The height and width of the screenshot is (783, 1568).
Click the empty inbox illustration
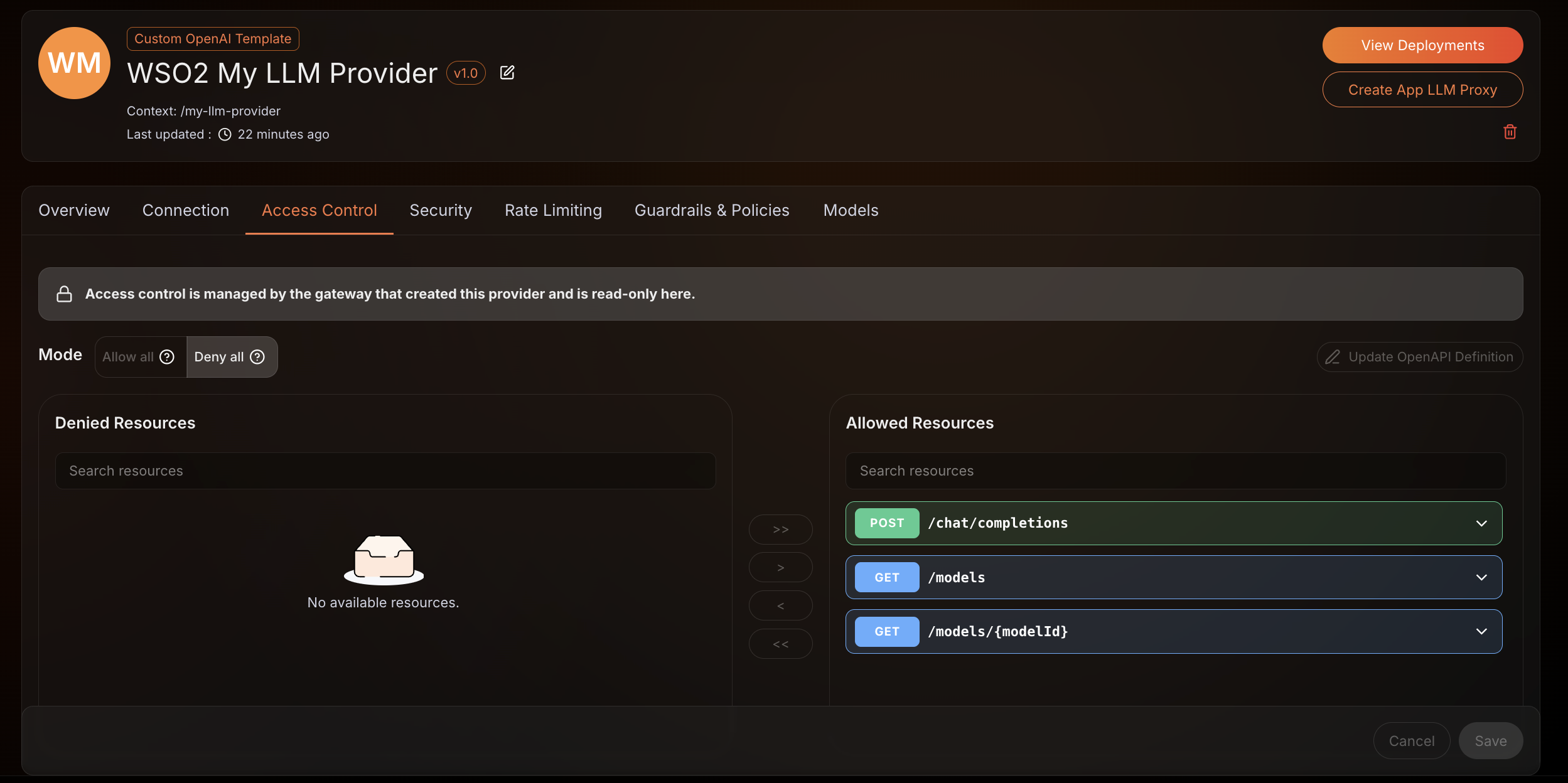[384, 559]
